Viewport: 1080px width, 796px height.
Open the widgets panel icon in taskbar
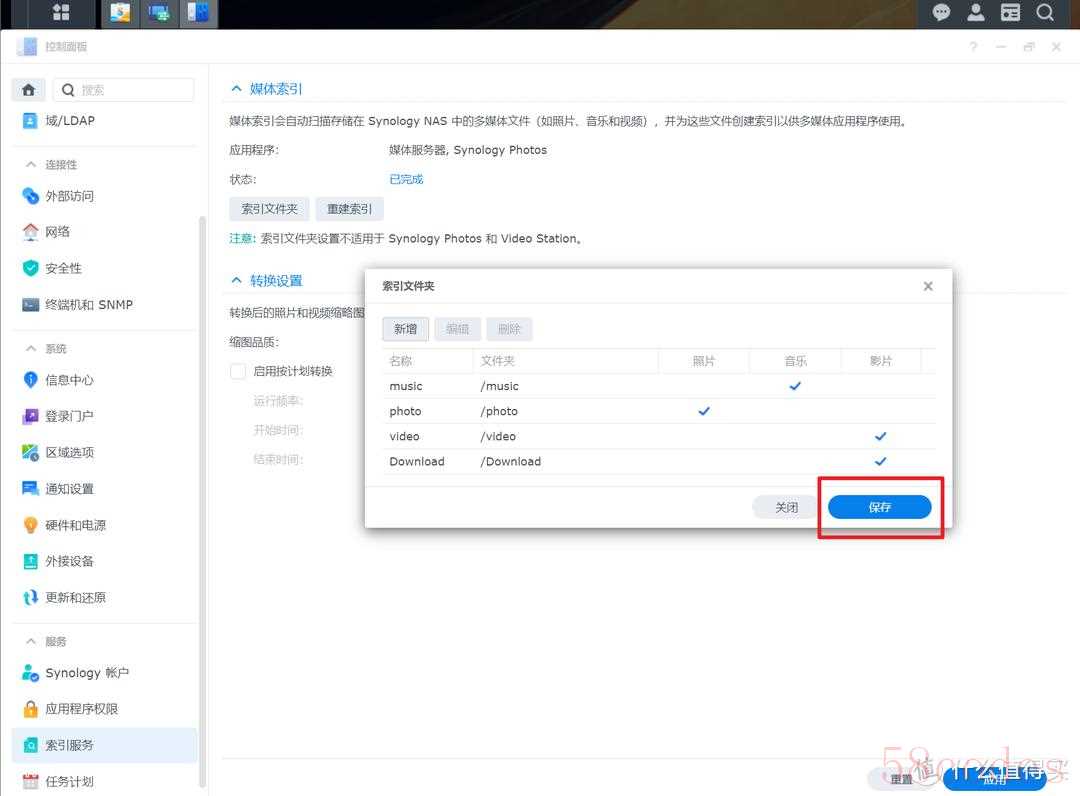(1010, 12)
